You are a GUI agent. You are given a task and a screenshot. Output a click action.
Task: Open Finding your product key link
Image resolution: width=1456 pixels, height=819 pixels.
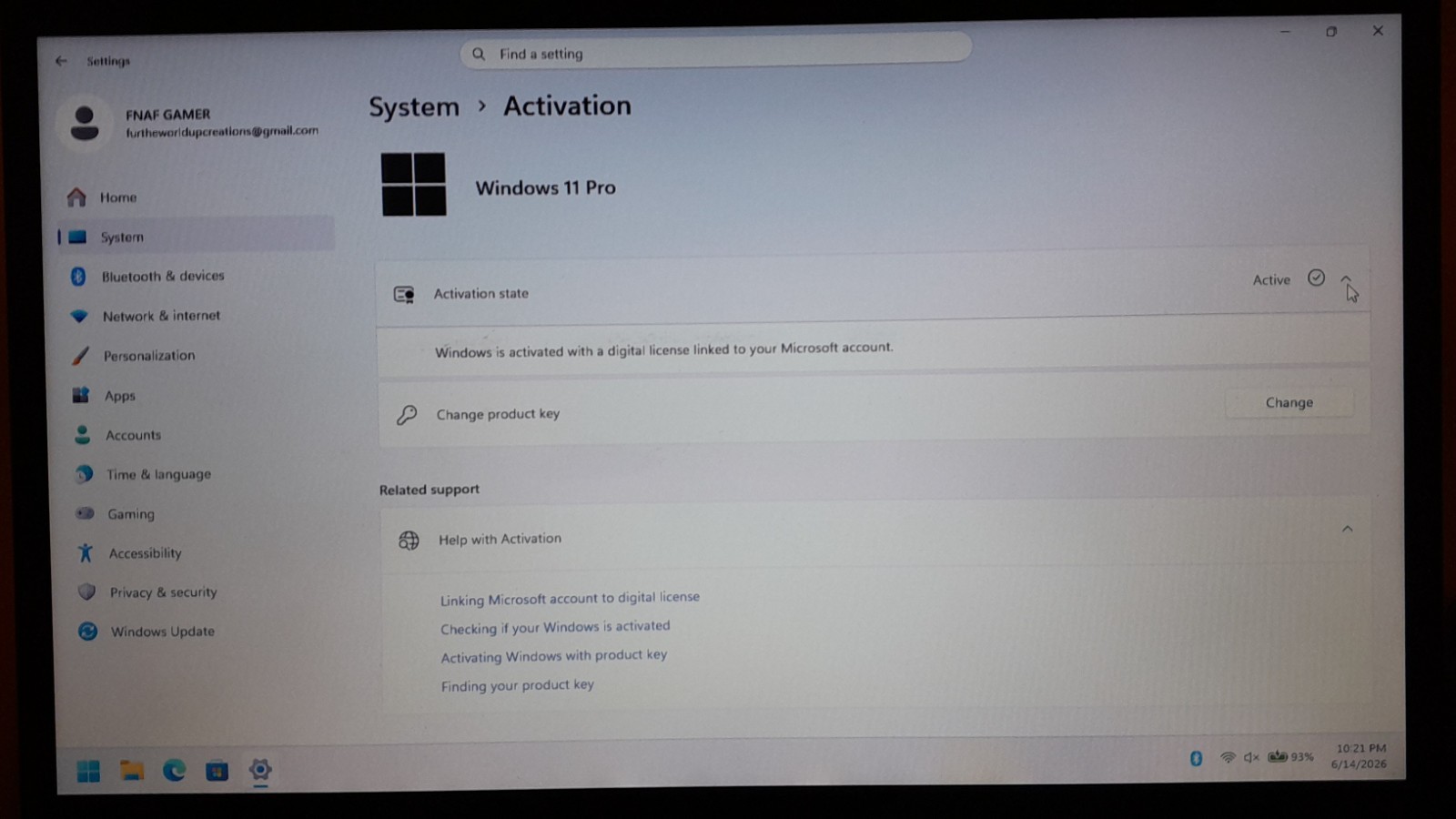pos(517,685)
